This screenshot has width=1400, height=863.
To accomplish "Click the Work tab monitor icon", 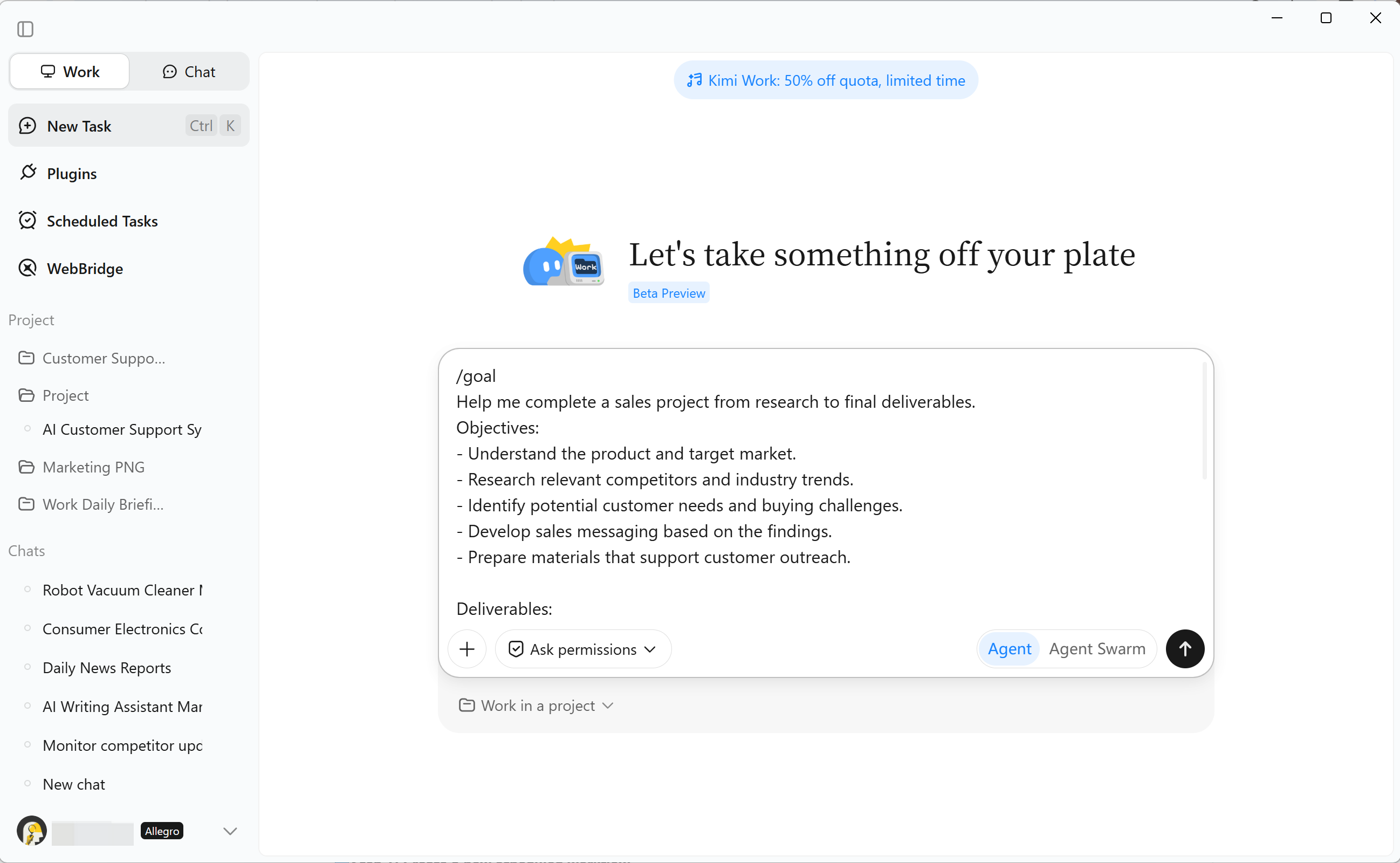I will (x=48, y=71).
